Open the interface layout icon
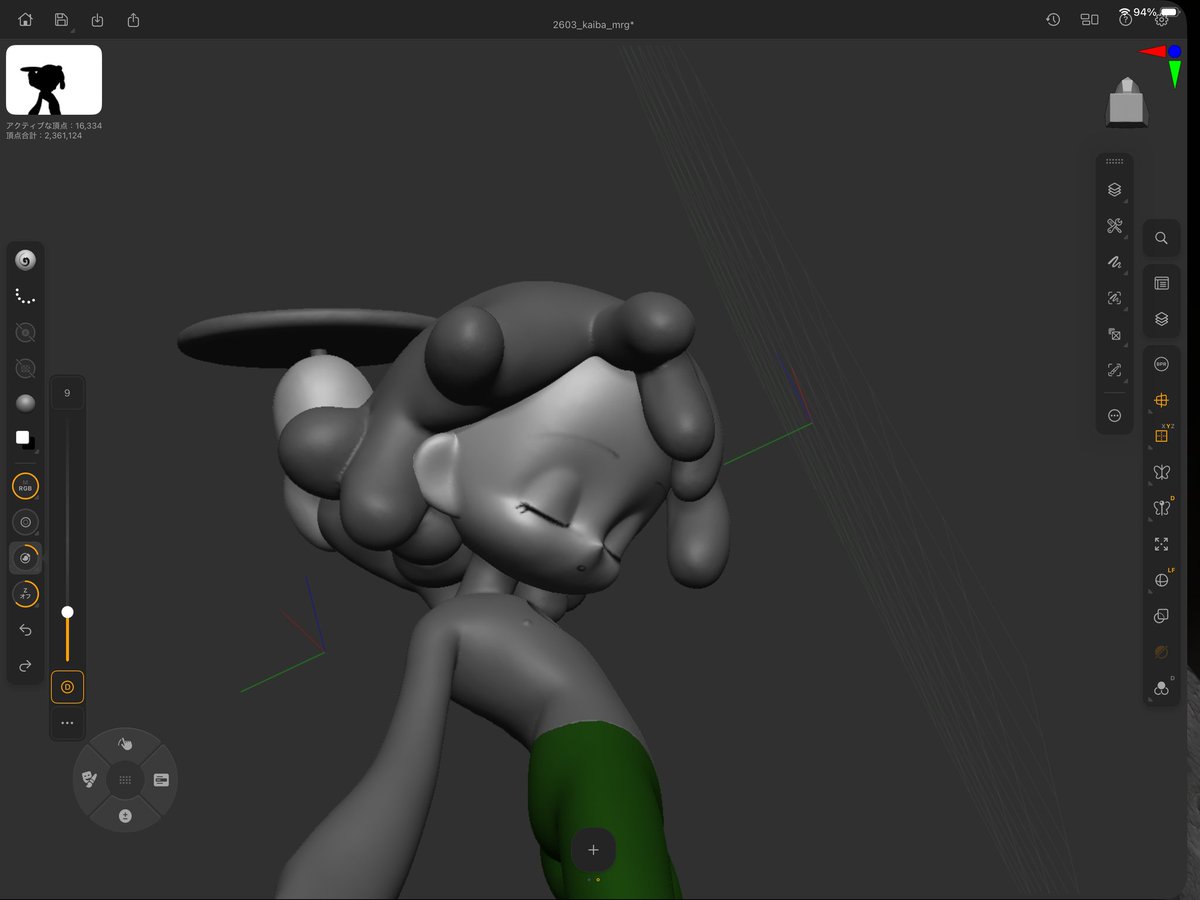Image resolution: width=1200 pixels, height=900 pixels. (x=1089, y=19)
